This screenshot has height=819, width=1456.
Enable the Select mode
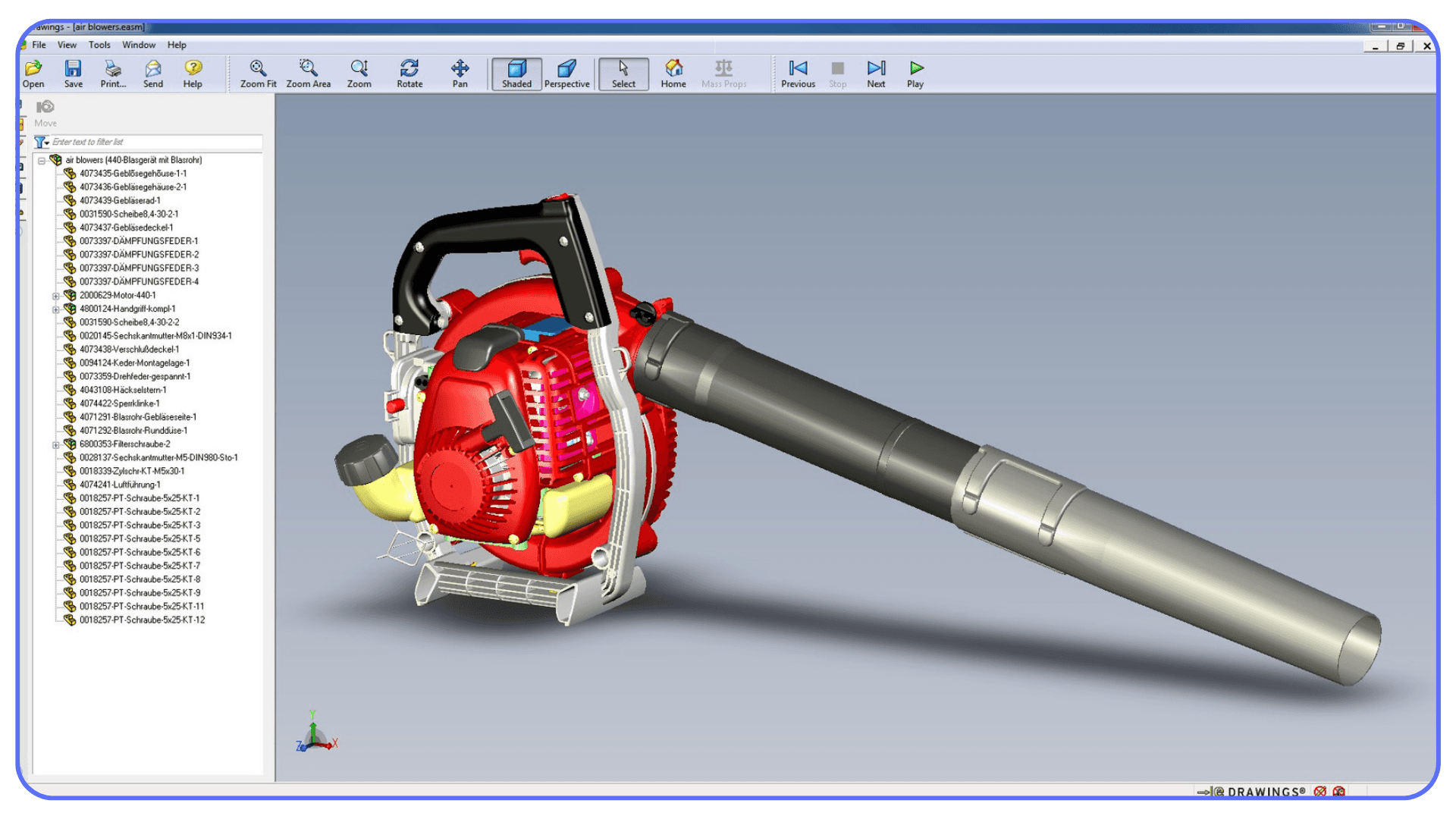pyautogui.click(x=623, y=73)
